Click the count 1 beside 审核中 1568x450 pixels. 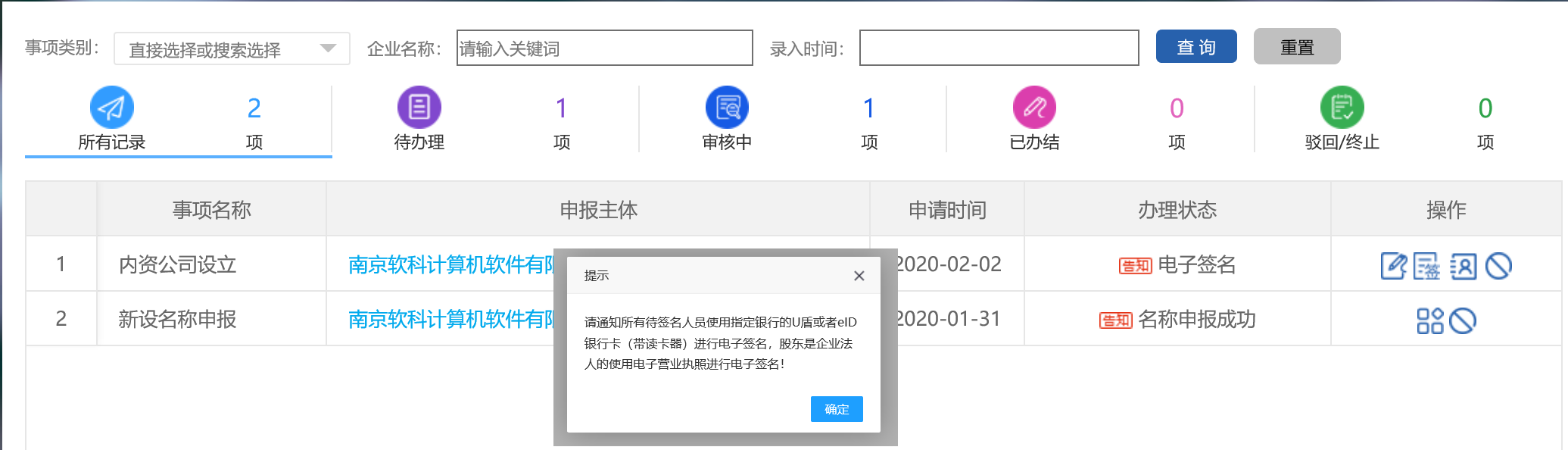(869, 108)
